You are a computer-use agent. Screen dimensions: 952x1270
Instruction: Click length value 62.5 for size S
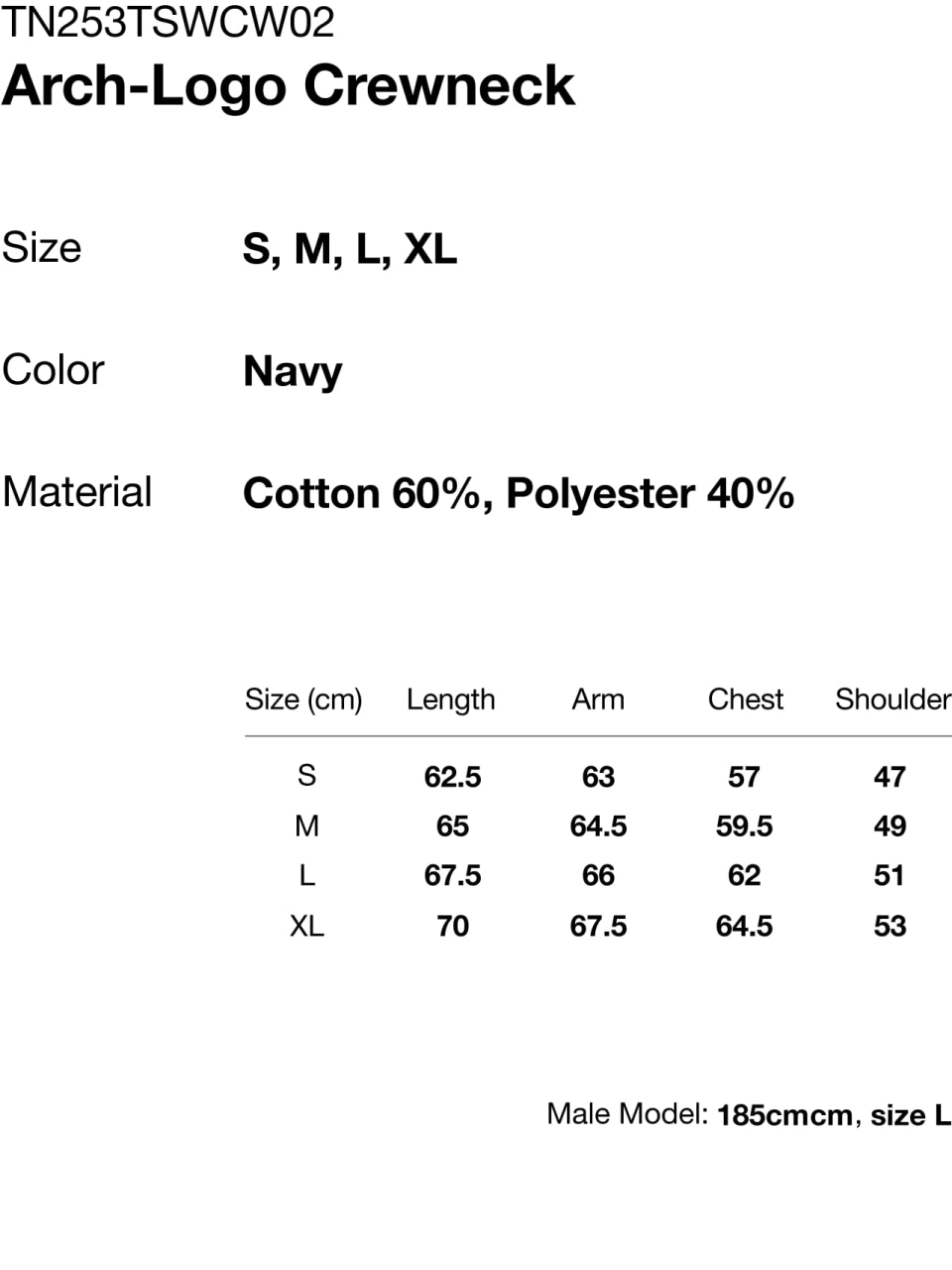click(452, 777)
